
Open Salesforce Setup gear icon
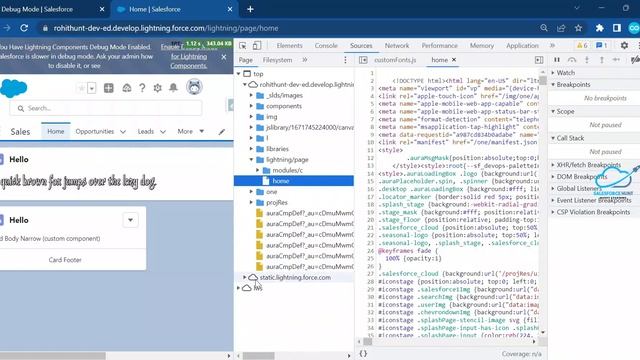click(x=158, y=88)
